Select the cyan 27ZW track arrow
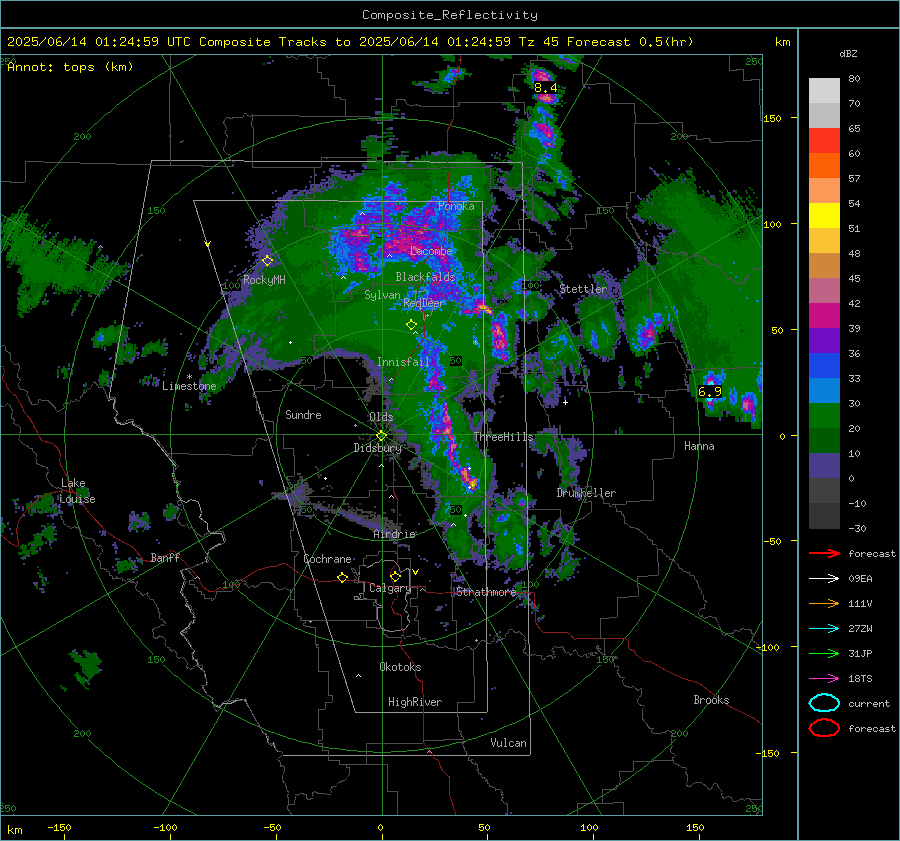Screen dimensions: 900x841 824,629
